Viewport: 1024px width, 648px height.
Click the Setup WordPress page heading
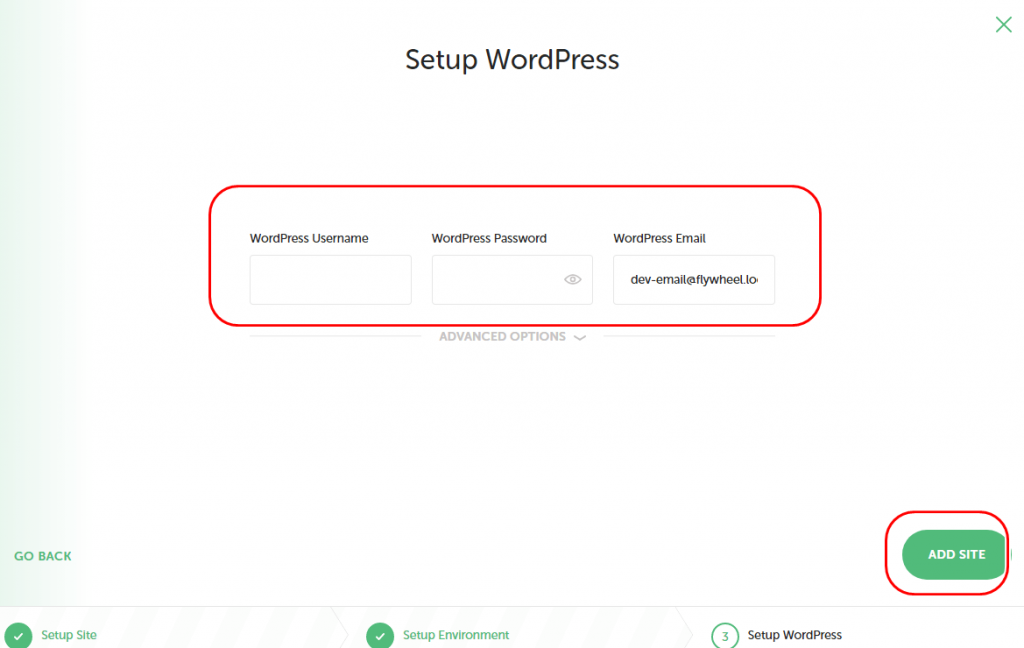tap(512, 59)
